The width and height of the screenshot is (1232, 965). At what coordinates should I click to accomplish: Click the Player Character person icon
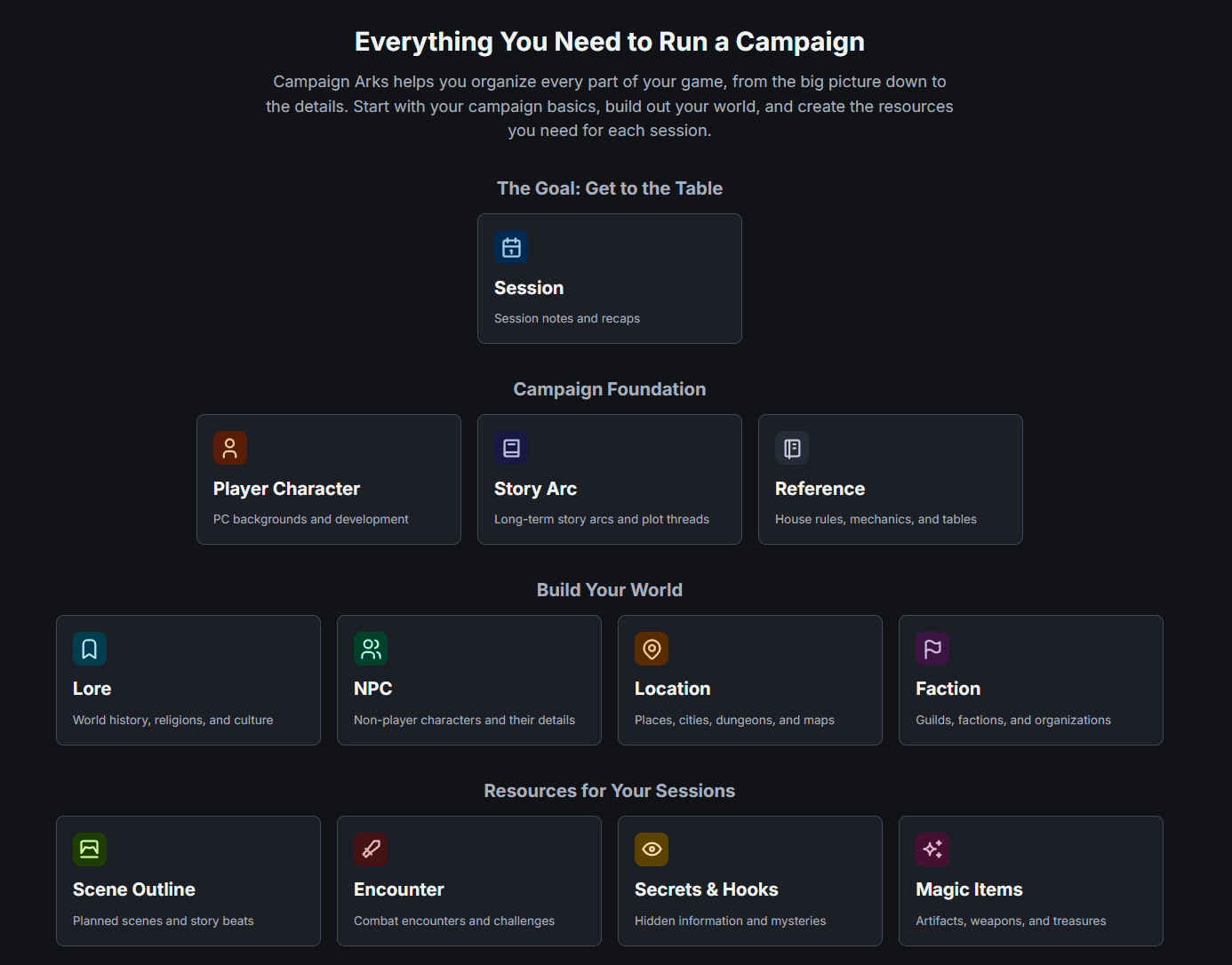[x=230, y=449]
